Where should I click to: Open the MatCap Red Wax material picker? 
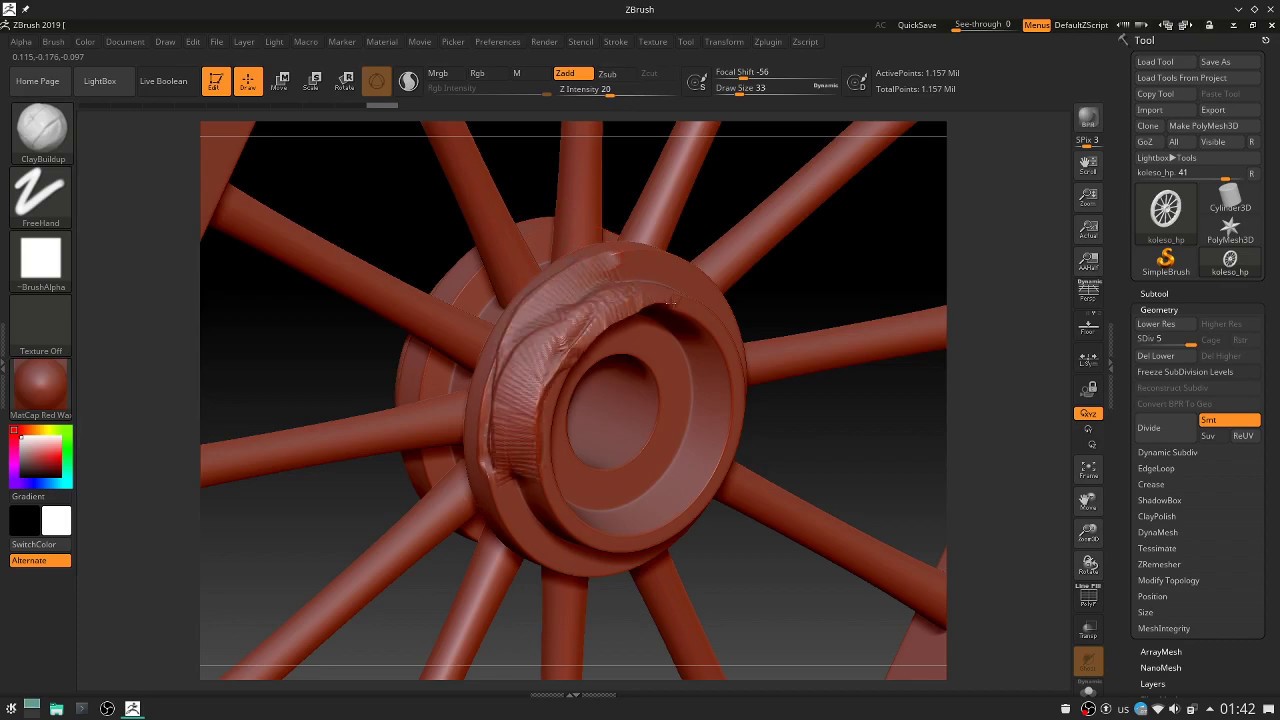coord(42,389)
